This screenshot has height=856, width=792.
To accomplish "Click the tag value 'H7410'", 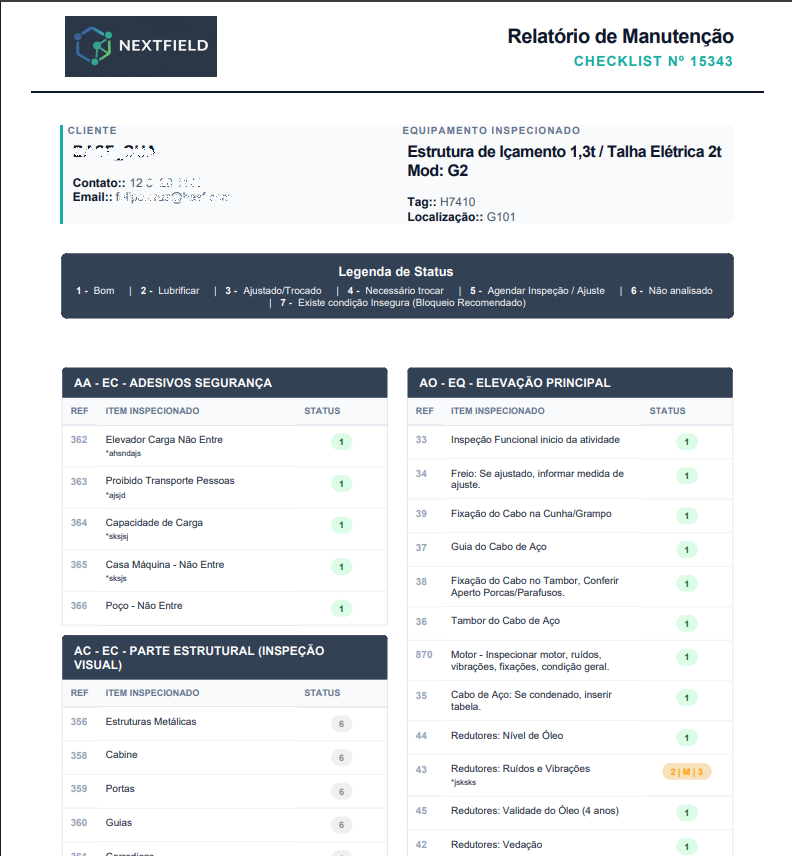I will (x=457, y=202).
